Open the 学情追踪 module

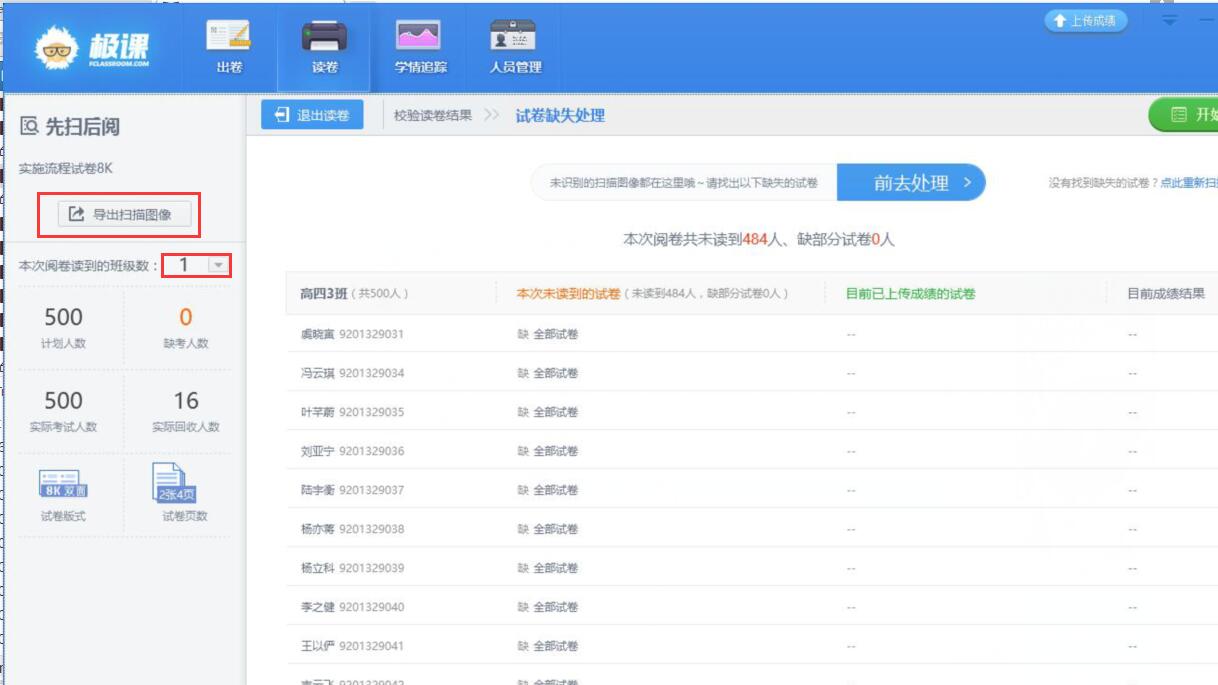[x=420, y=47]
